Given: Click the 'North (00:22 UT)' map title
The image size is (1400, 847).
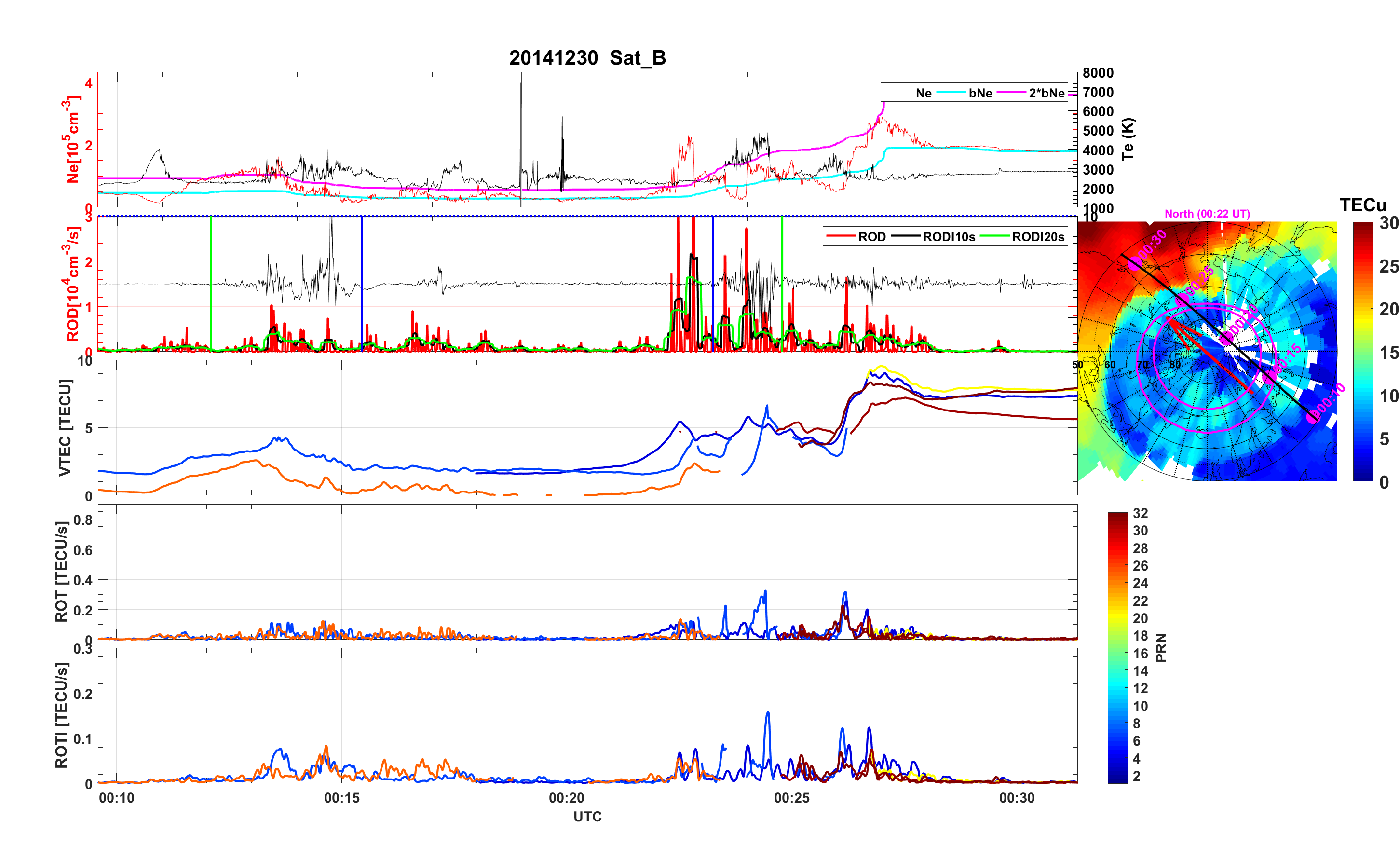Looking at the screenshot, I should [1207, 214].
